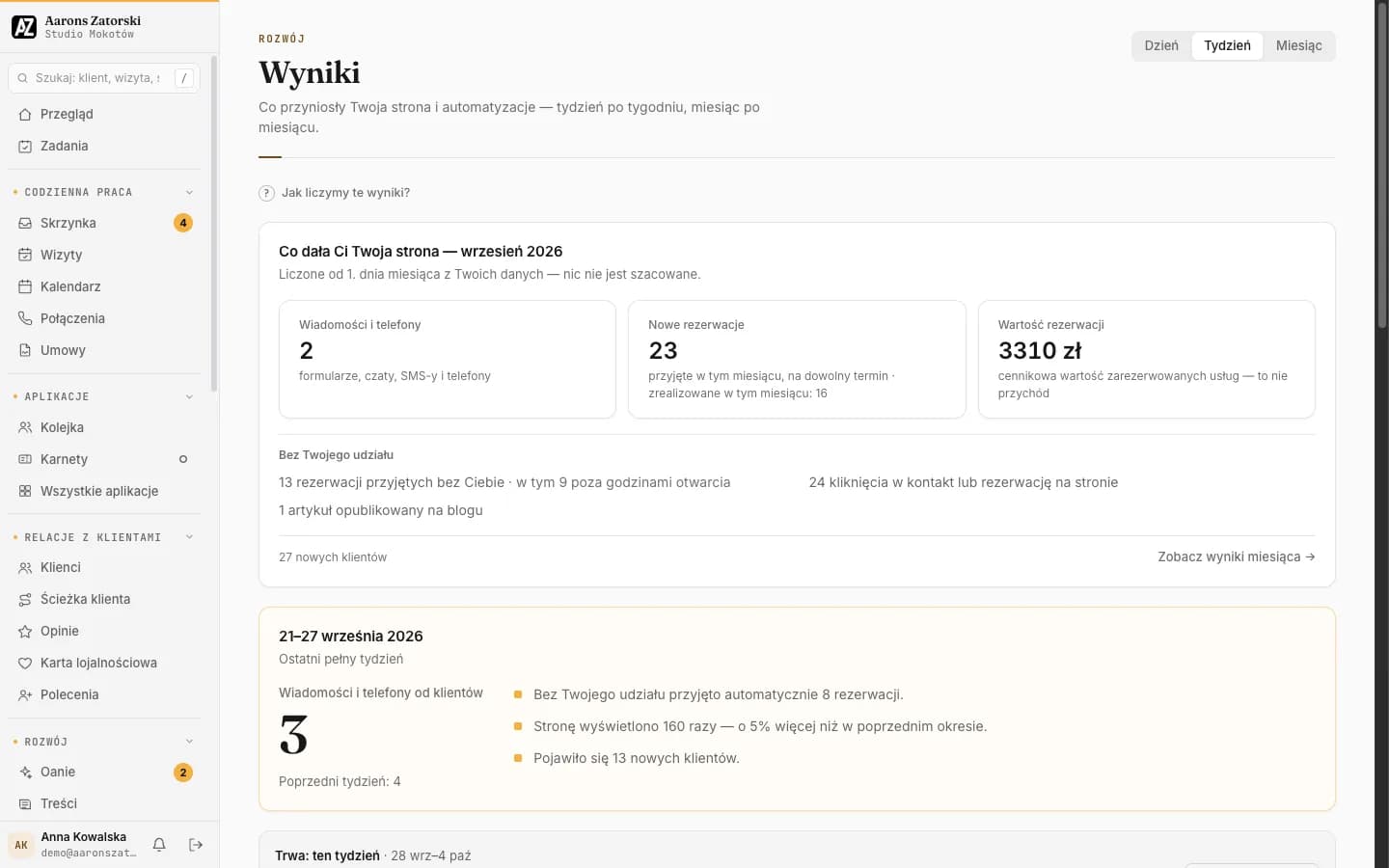
Task: Click the Skrzynka badge showing 4
Action: (x=183, y=223)
